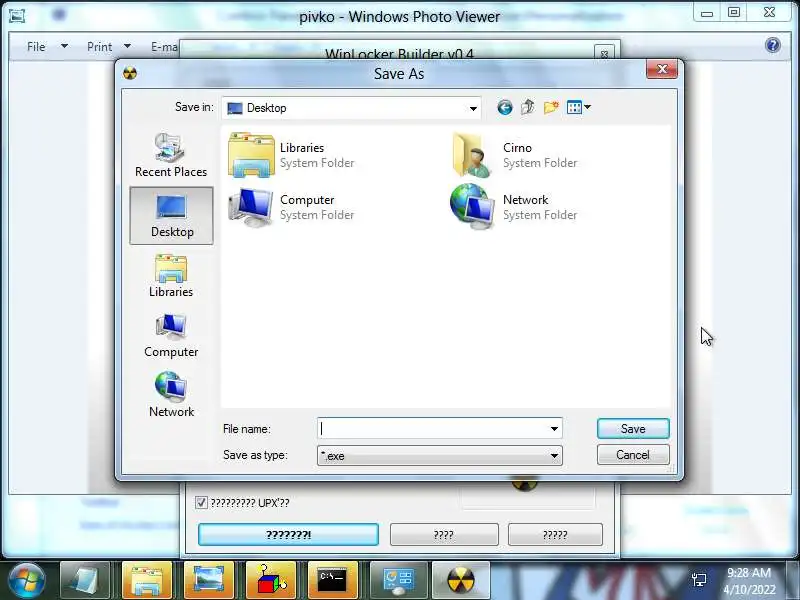This screenshot has height=600, width=800.
Task: Open the command prompt on the taskbar
Action: click(333, 581)
